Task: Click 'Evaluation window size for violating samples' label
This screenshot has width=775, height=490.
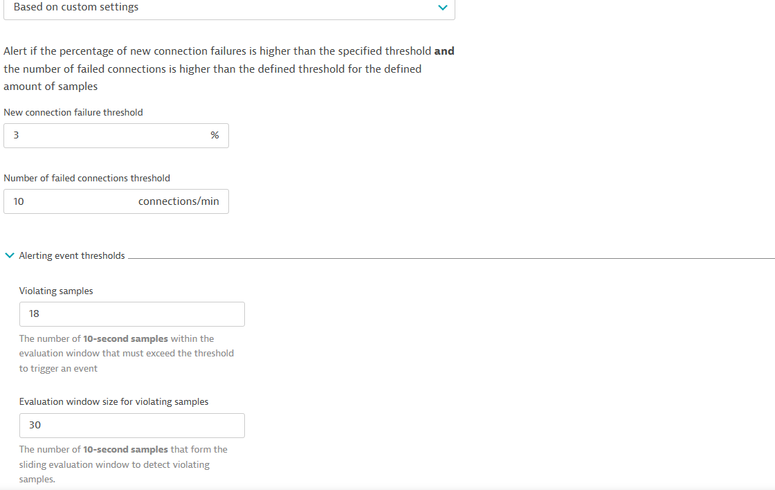Action: coord(114,402)
